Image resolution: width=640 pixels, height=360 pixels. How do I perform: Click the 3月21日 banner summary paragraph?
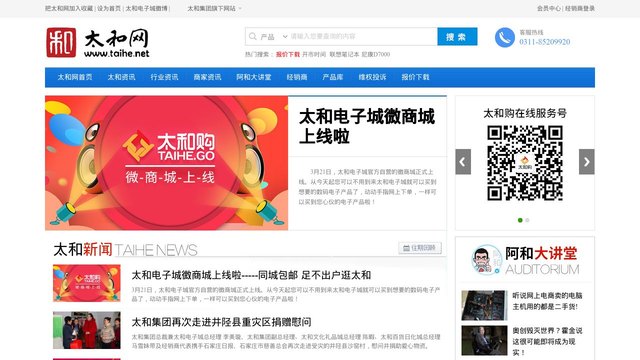(x=367, y=187)
